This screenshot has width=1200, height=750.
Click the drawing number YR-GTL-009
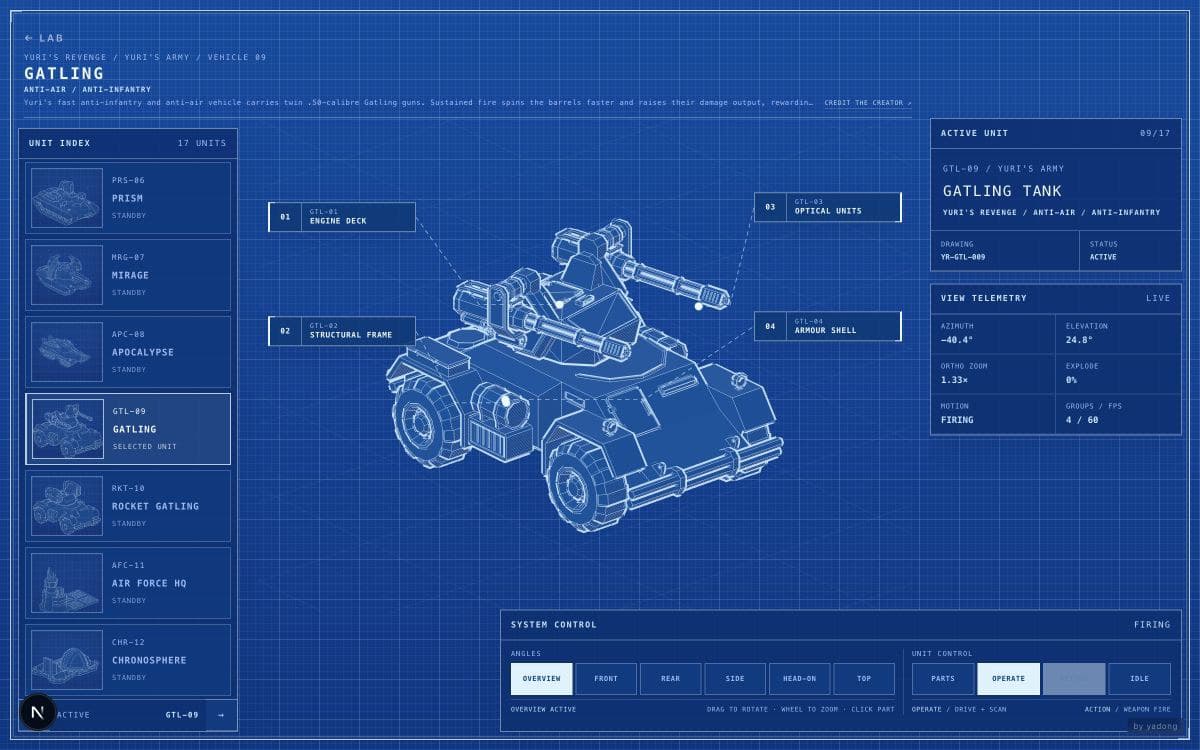tap(963, 257)
